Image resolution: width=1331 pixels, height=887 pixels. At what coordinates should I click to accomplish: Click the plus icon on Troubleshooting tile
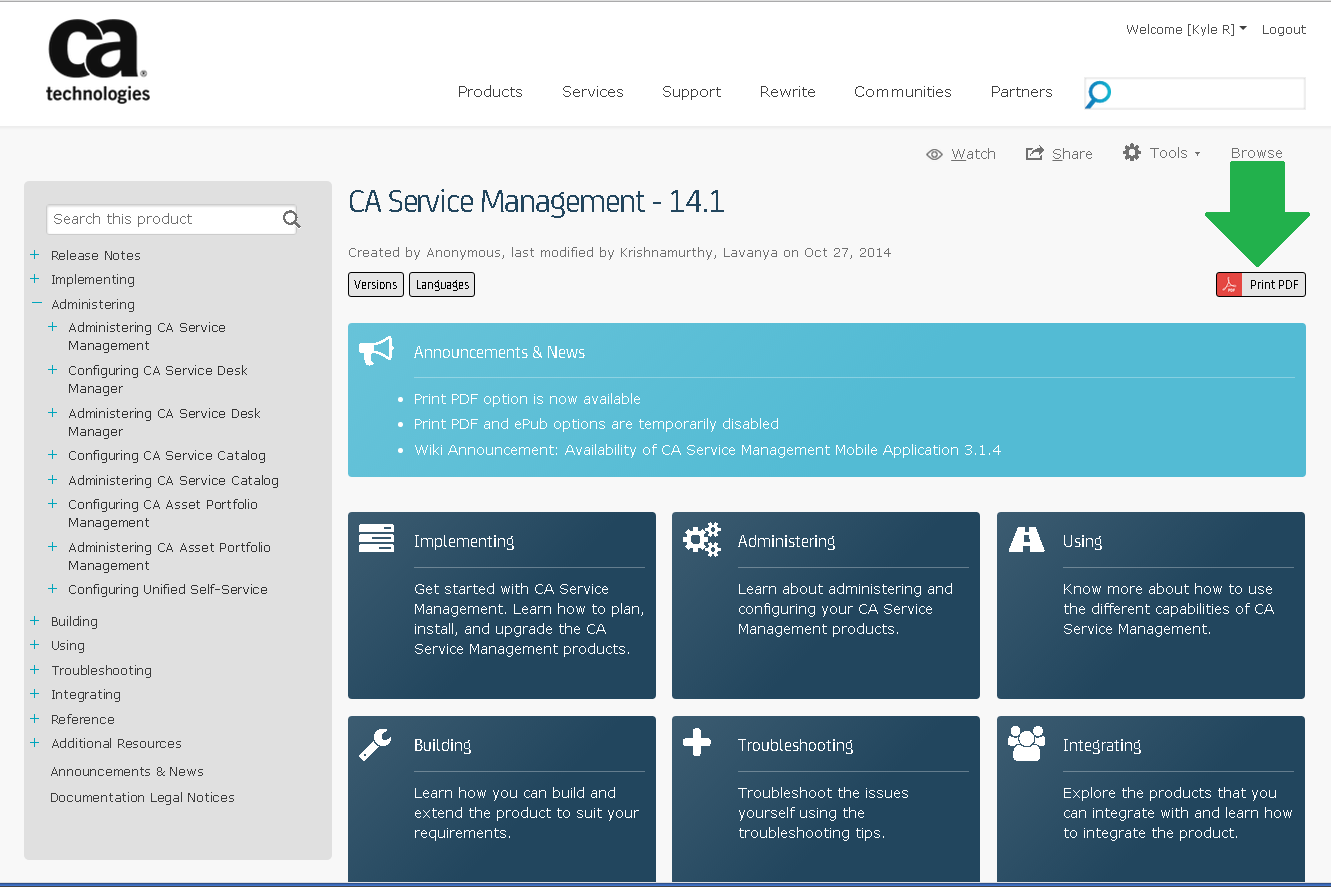[696, 742]
